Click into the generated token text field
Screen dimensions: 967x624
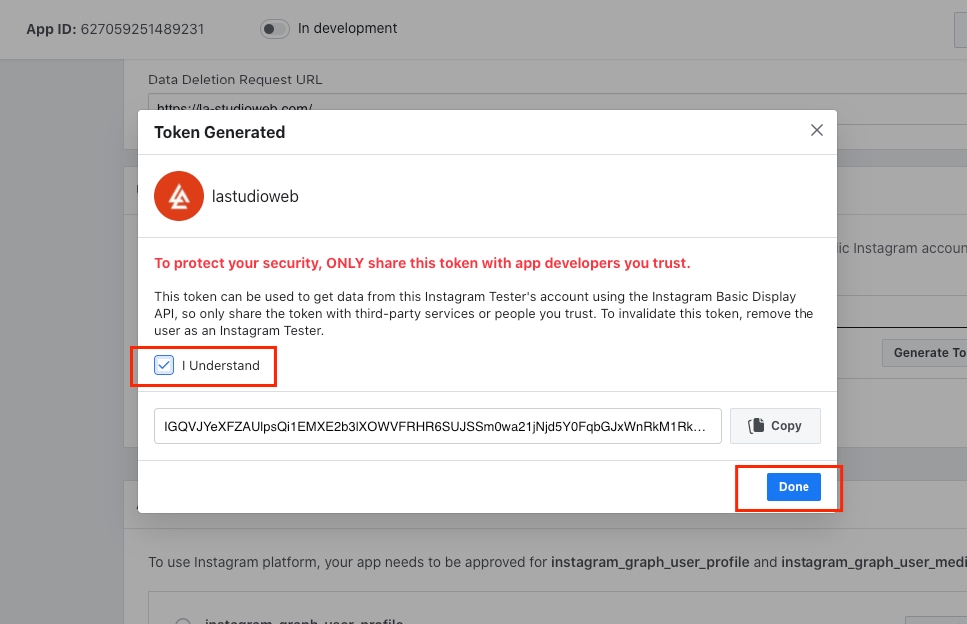[437, 425]
